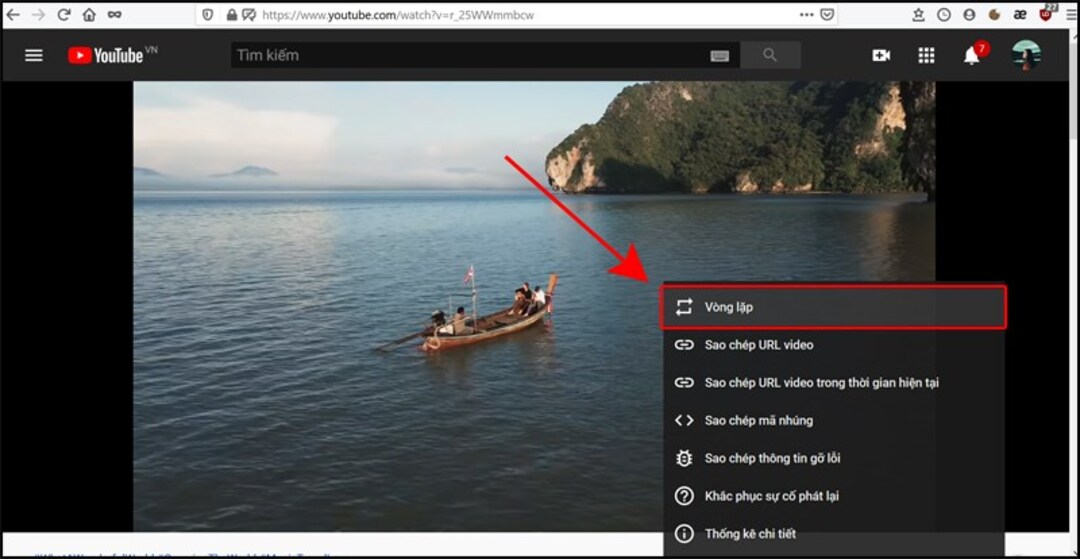Viewport: 1080px width, 559px height.
Task: Open the on-screen keyboard in search box
Action: click(x=720, y=56)
